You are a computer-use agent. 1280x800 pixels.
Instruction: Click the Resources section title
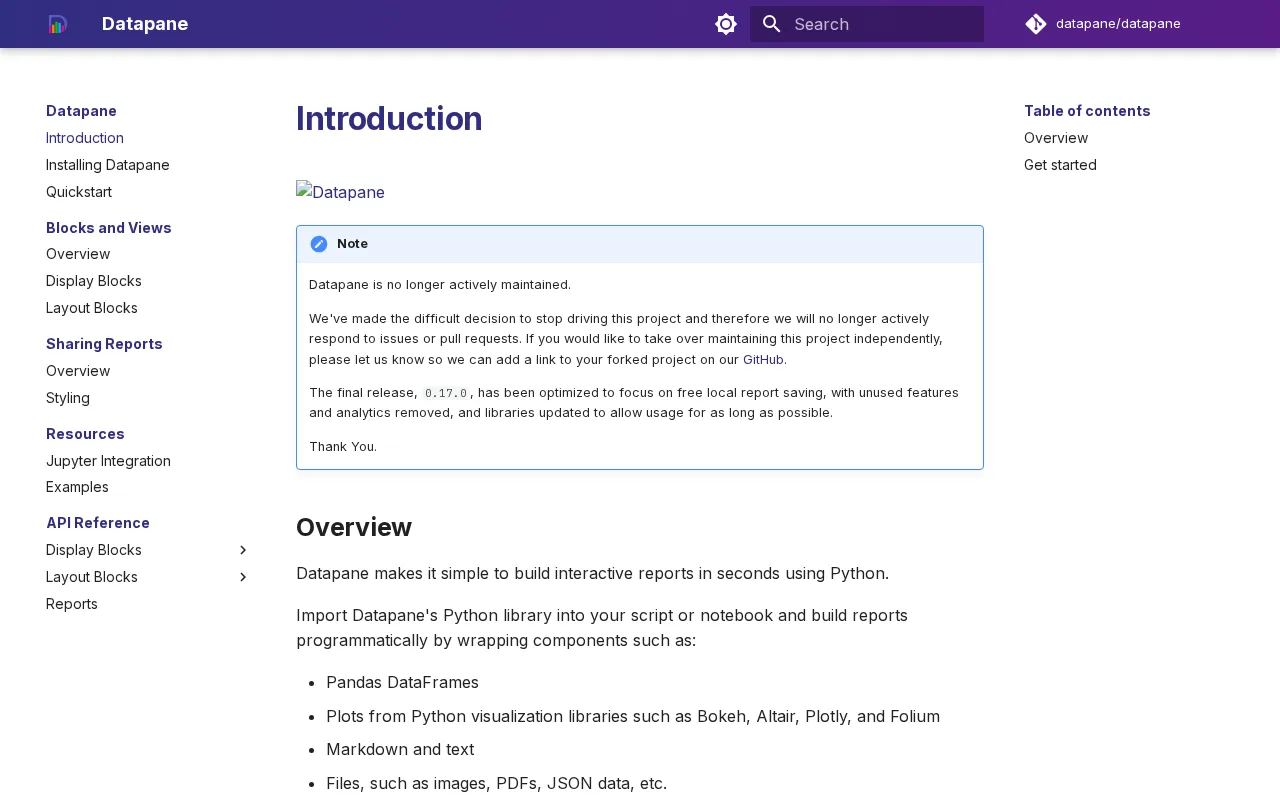pos(85,434)
